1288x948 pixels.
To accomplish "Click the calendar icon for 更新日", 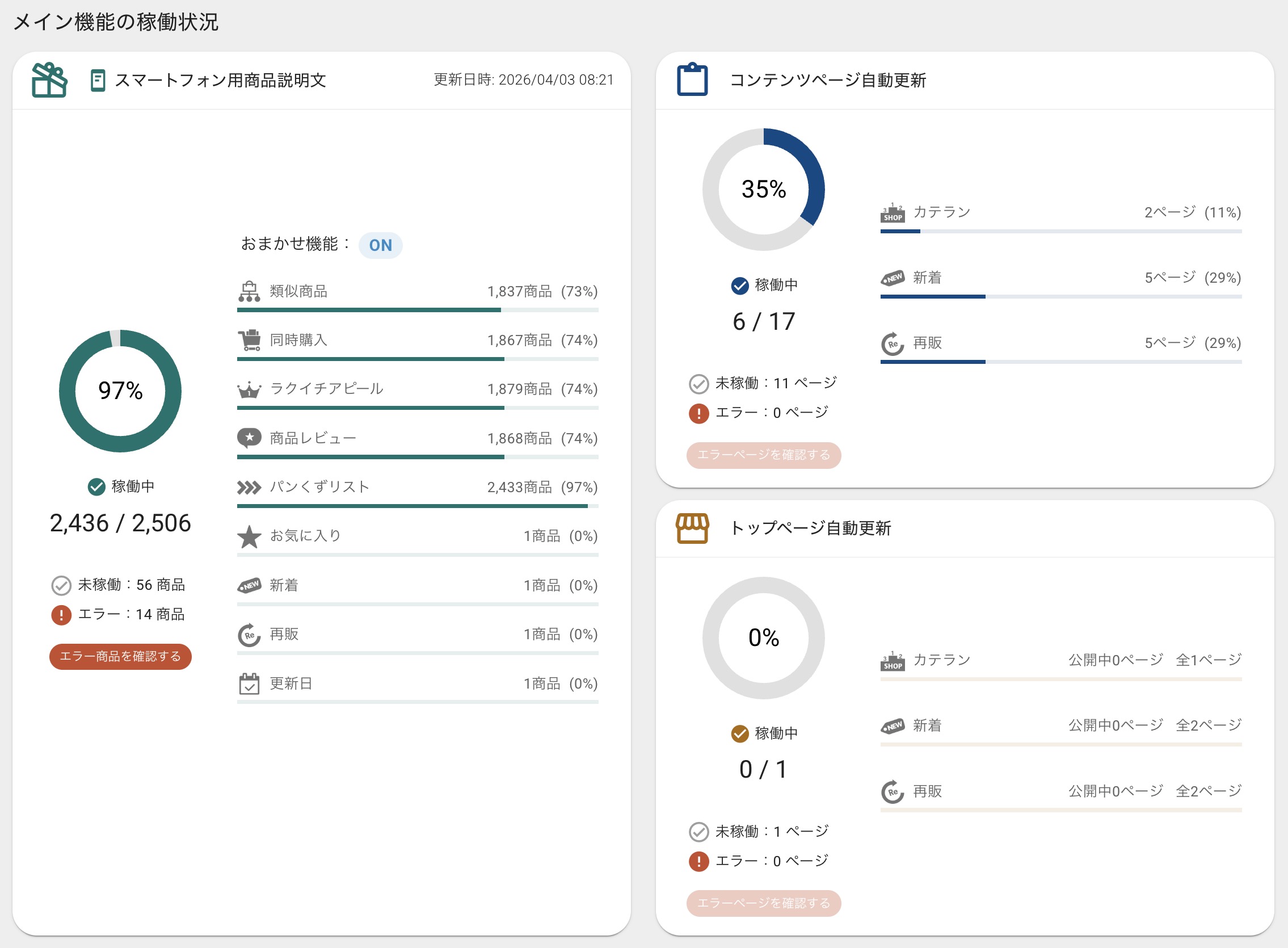I will tap(249, 683).
